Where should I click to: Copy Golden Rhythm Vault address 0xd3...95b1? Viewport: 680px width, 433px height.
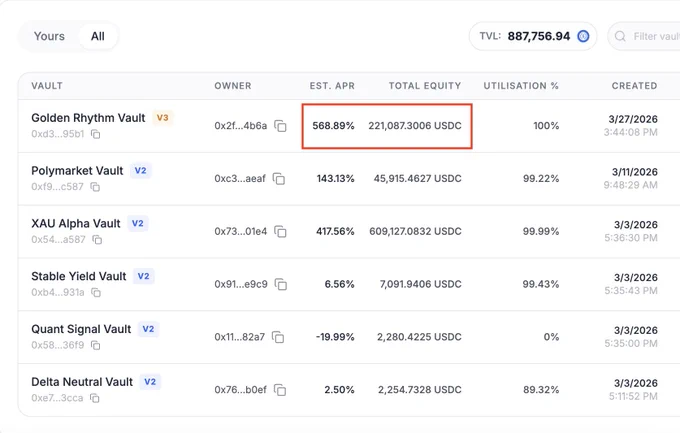pos(95,134)
